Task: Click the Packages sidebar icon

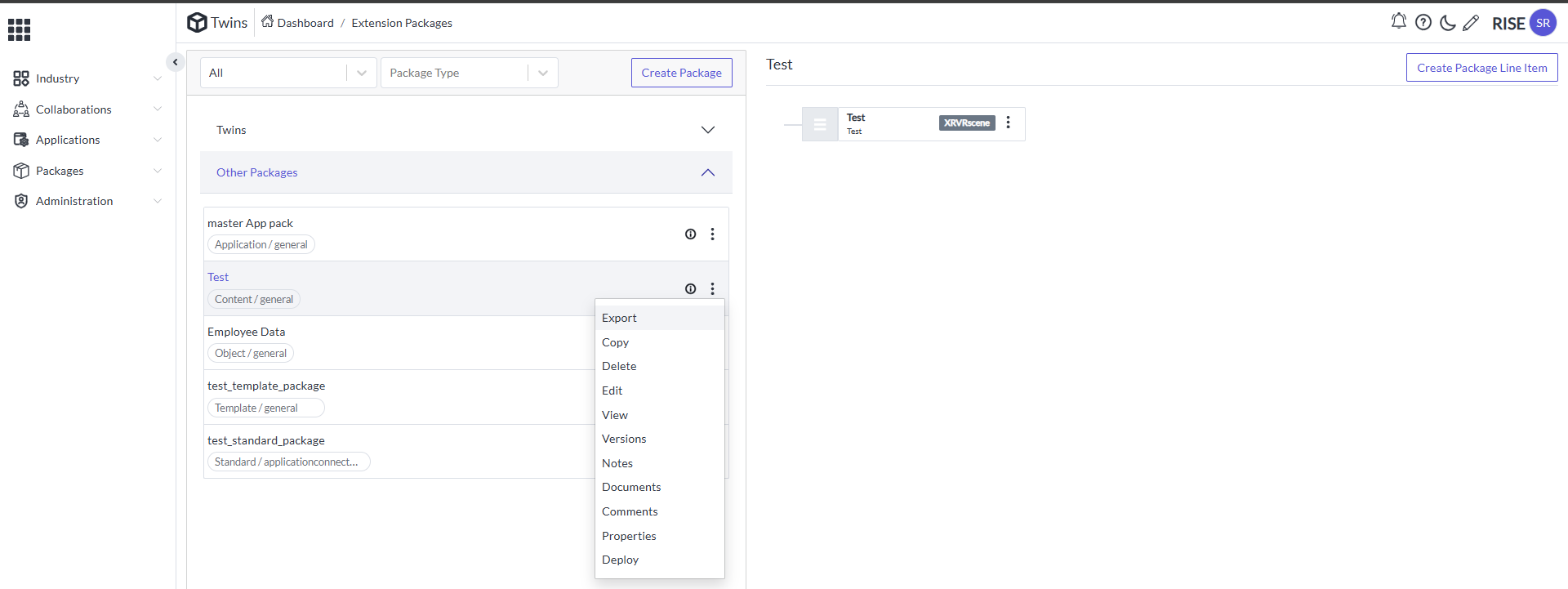Action: tap(21, 171)
